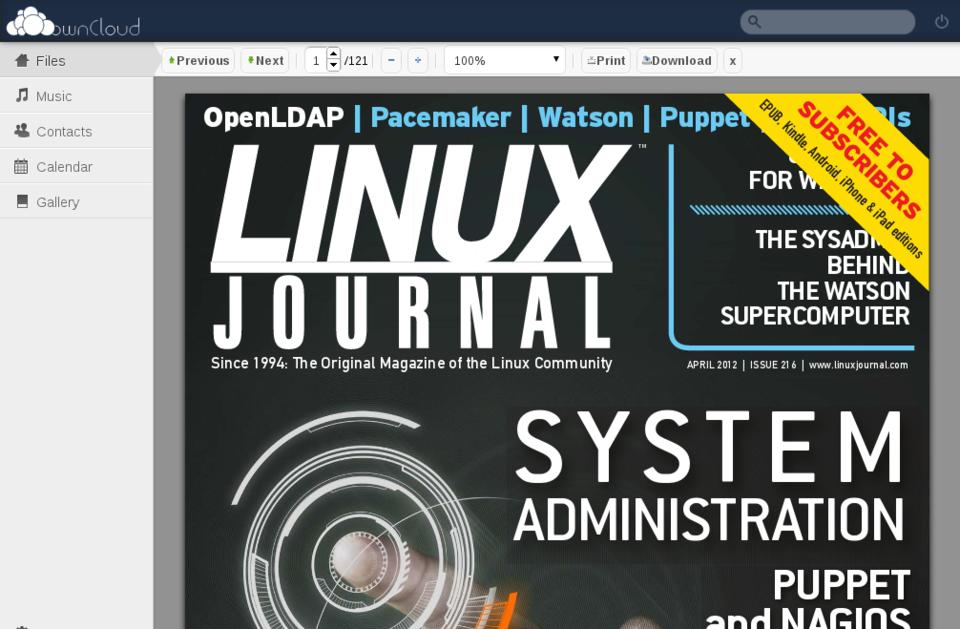Click the Music note icon
Image resolution: width=960 pixels, height=629 pixels.
[22, 95]
